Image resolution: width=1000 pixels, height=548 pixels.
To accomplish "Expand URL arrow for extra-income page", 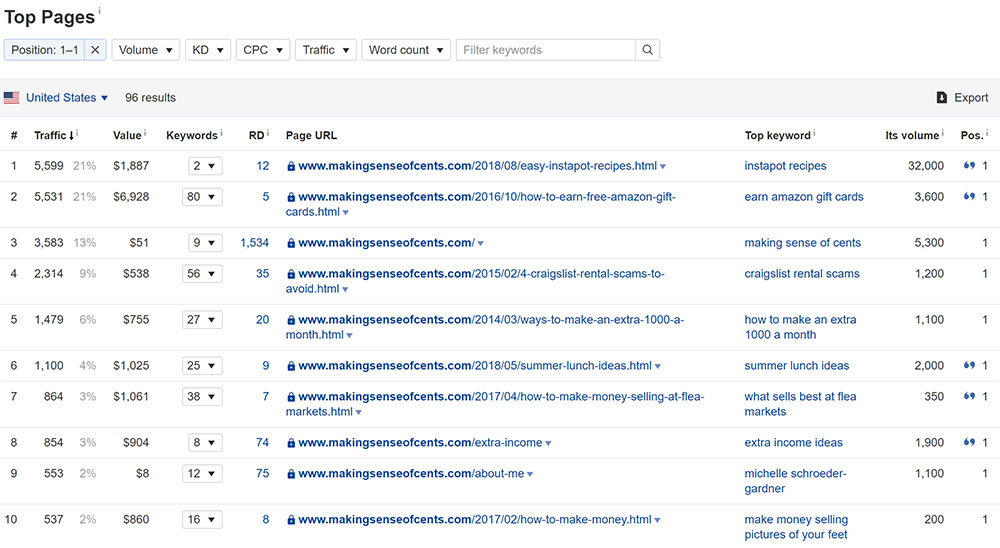I will (x=548, y=443).
